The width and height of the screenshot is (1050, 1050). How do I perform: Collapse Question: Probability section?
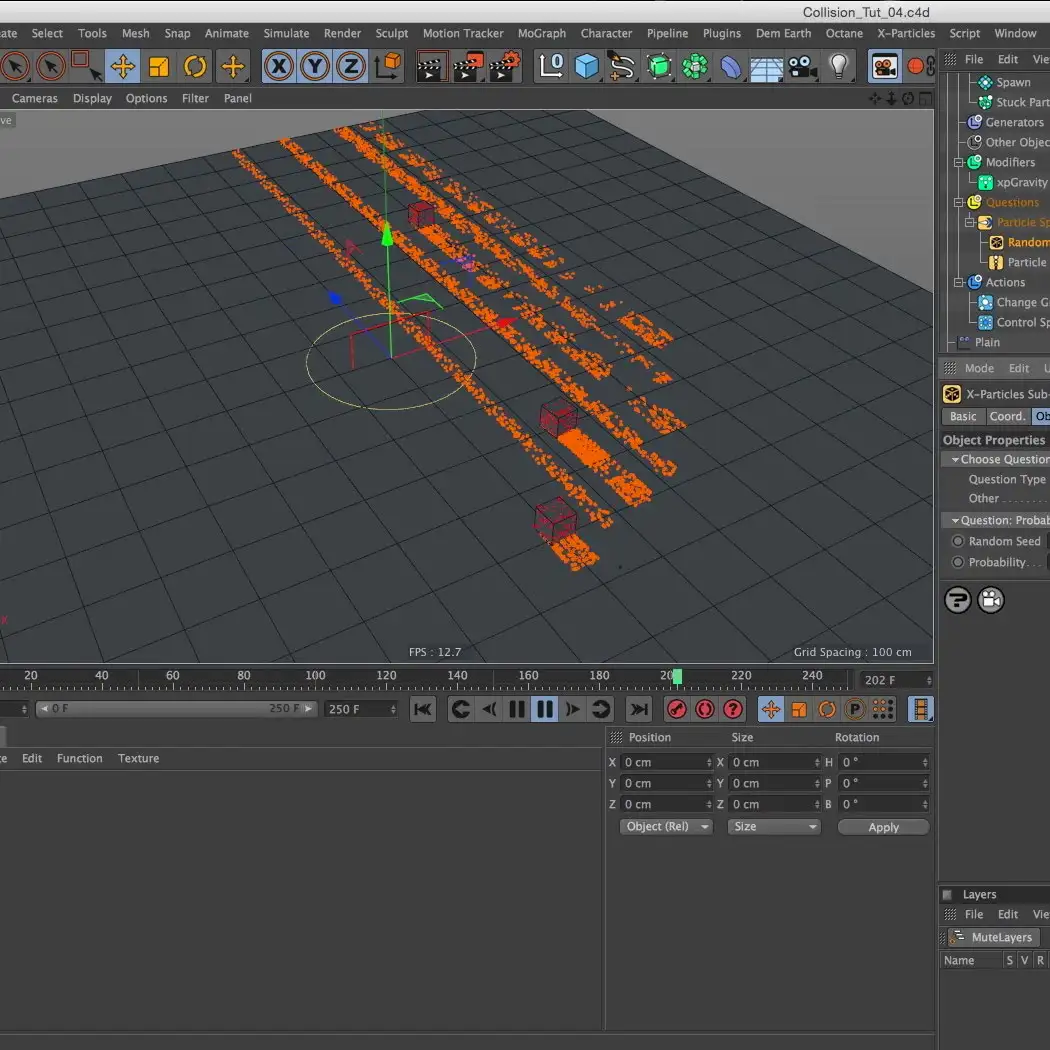tap(955, 521)
